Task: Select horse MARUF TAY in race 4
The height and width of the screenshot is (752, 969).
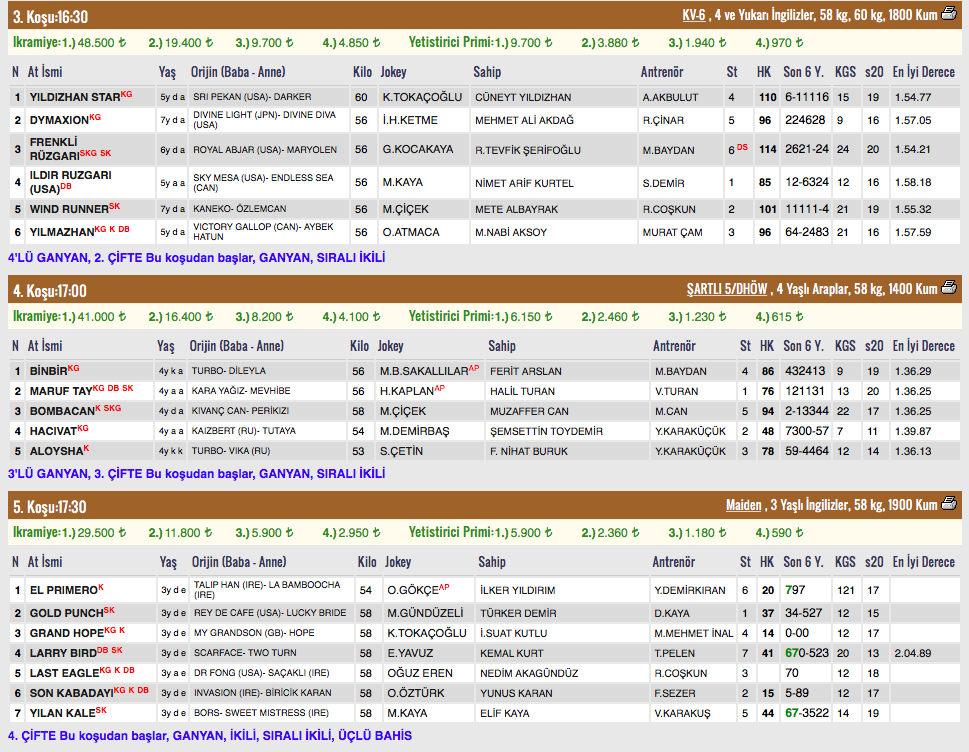Action: tap(60, 391)
